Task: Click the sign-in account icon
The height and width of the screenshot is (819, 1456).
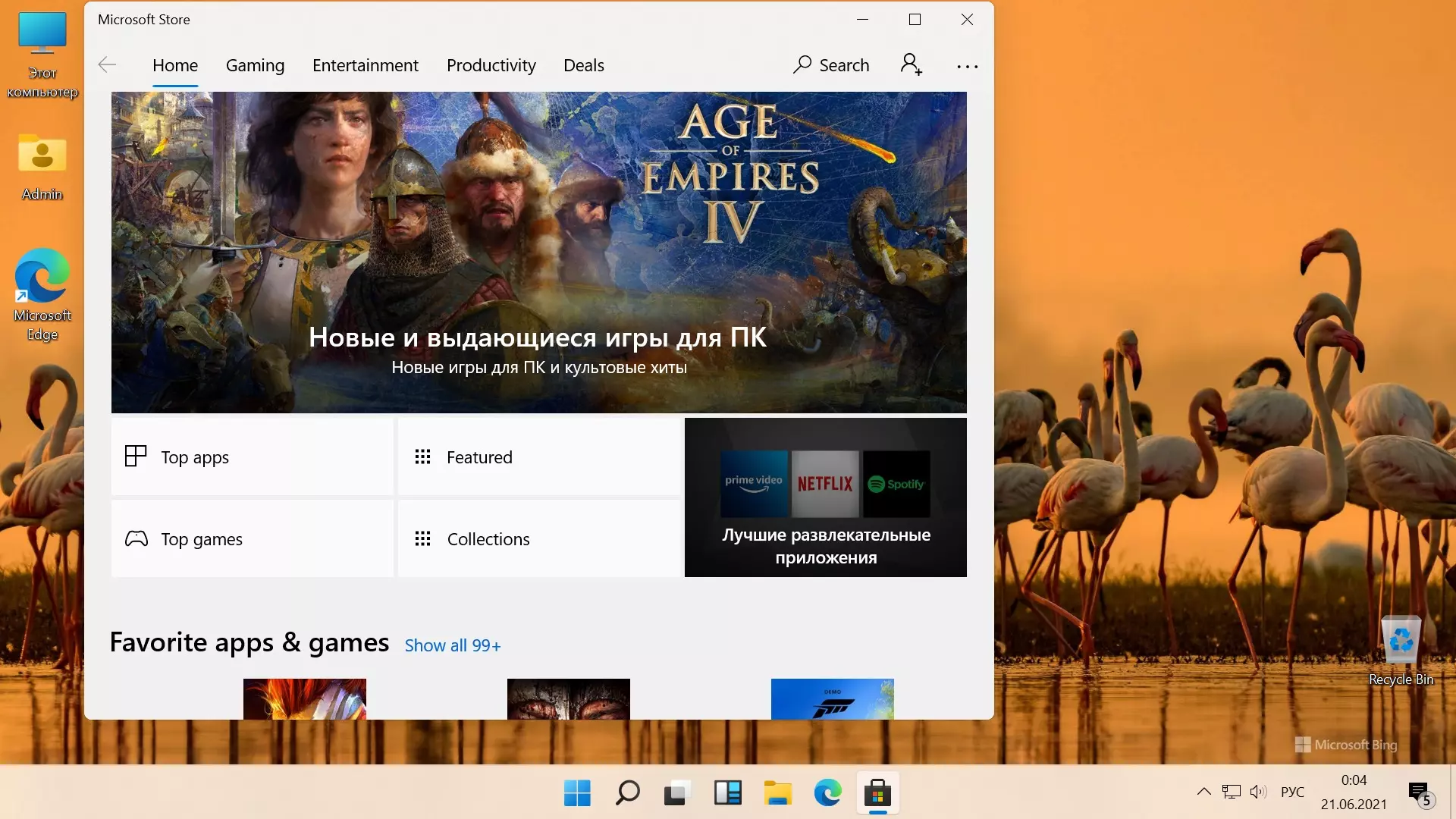Action: click(911, 65)
